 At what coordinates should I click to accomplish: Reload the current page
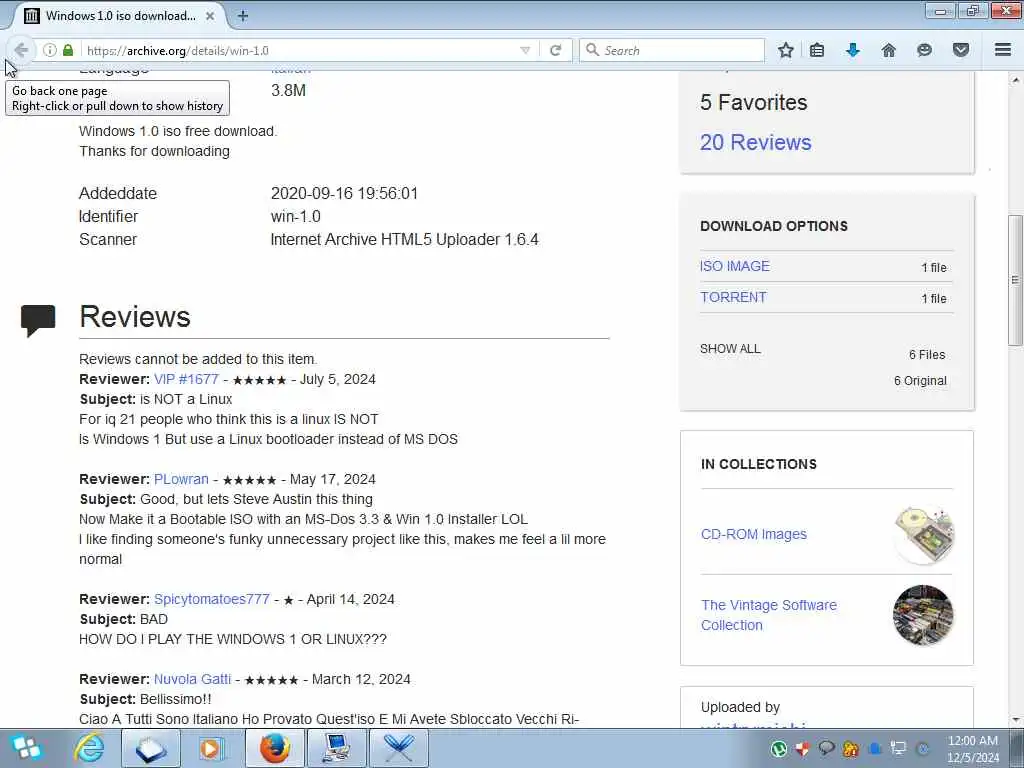coord(556,50)
